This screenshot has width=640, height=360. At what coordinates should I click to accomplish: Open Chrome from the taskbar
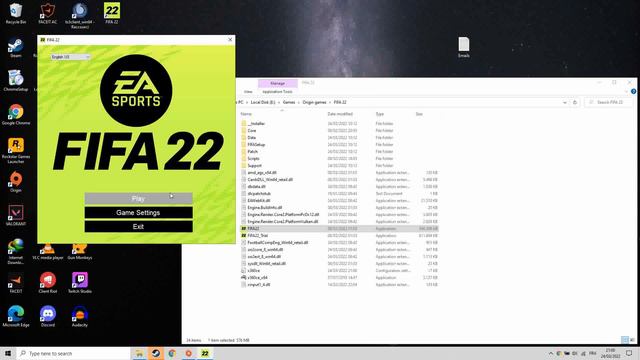tap(172, 353)
